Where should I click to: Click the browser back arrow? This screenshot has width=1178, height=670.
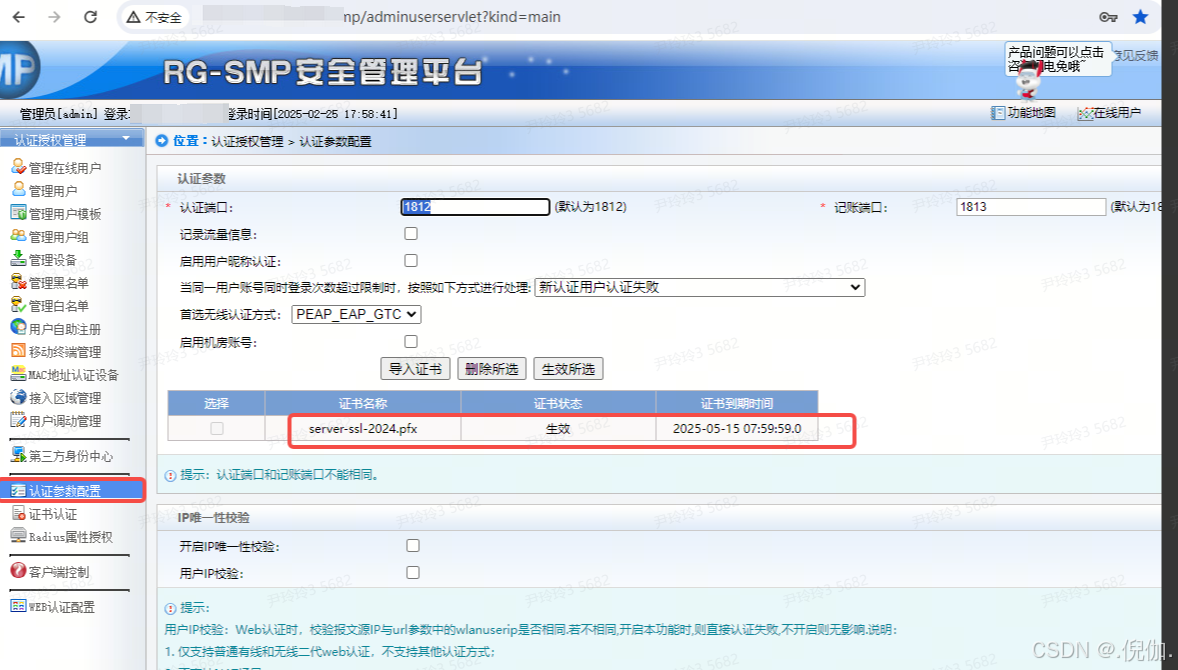[19, 17]
